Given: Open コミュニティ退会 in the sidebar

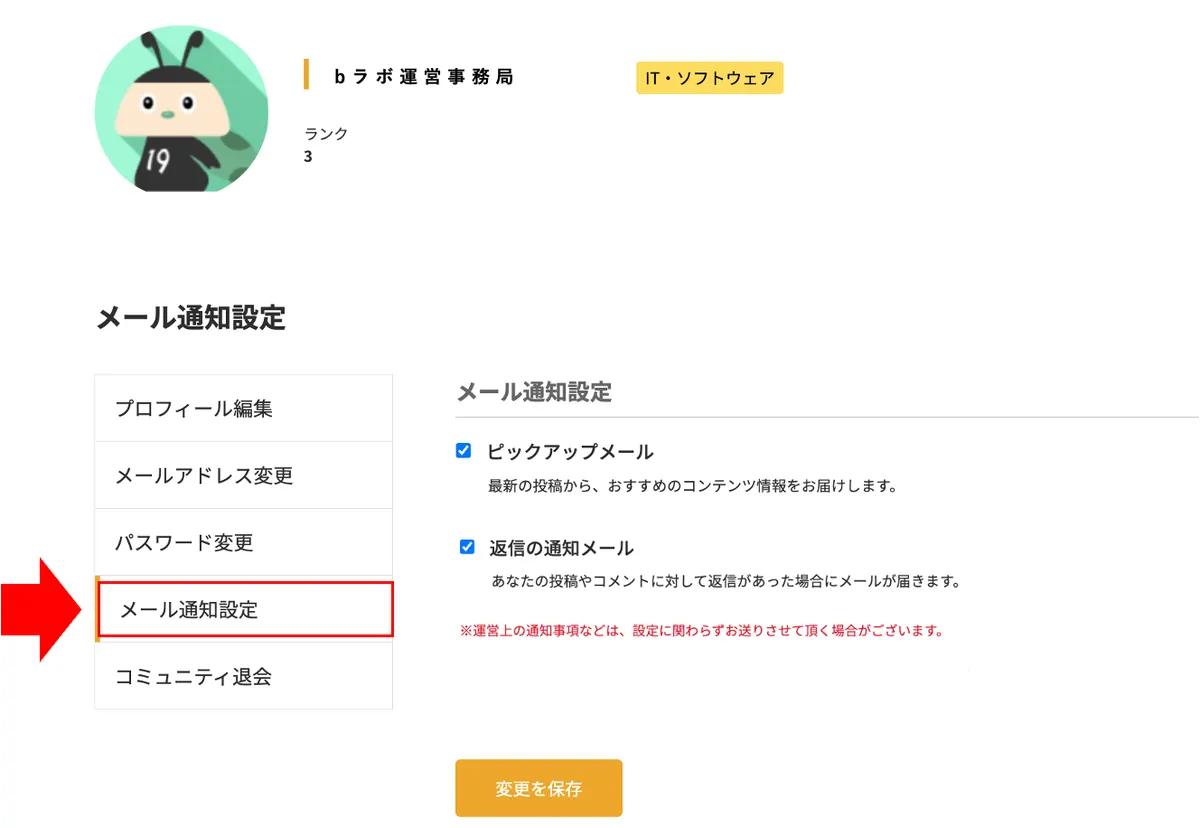Looking at the screenshot, I should pyautogui.click(x=244, y=676).
